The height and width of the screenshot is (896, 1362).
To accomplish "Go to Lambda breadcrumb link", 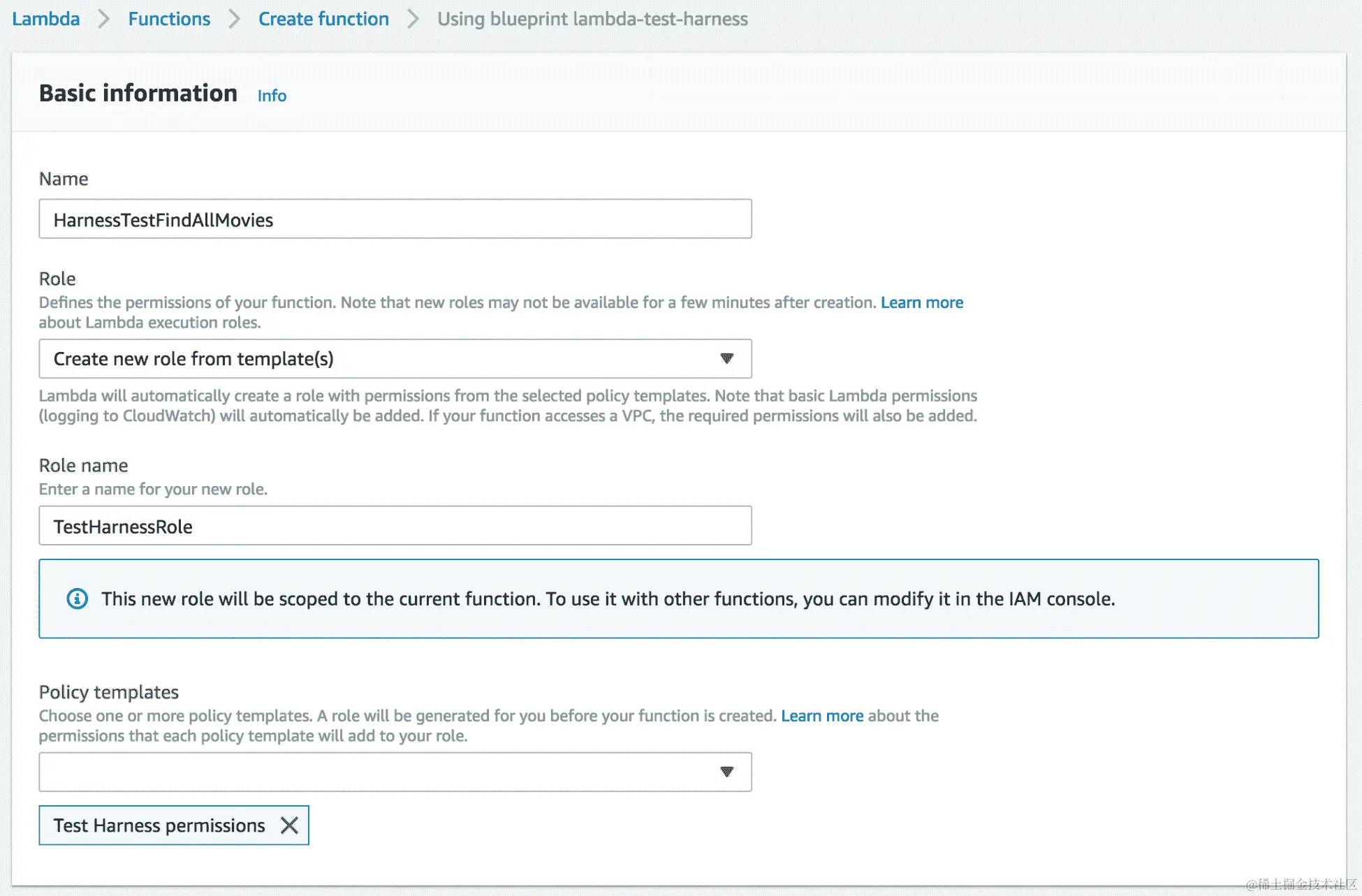I will (x=46, y=19).
